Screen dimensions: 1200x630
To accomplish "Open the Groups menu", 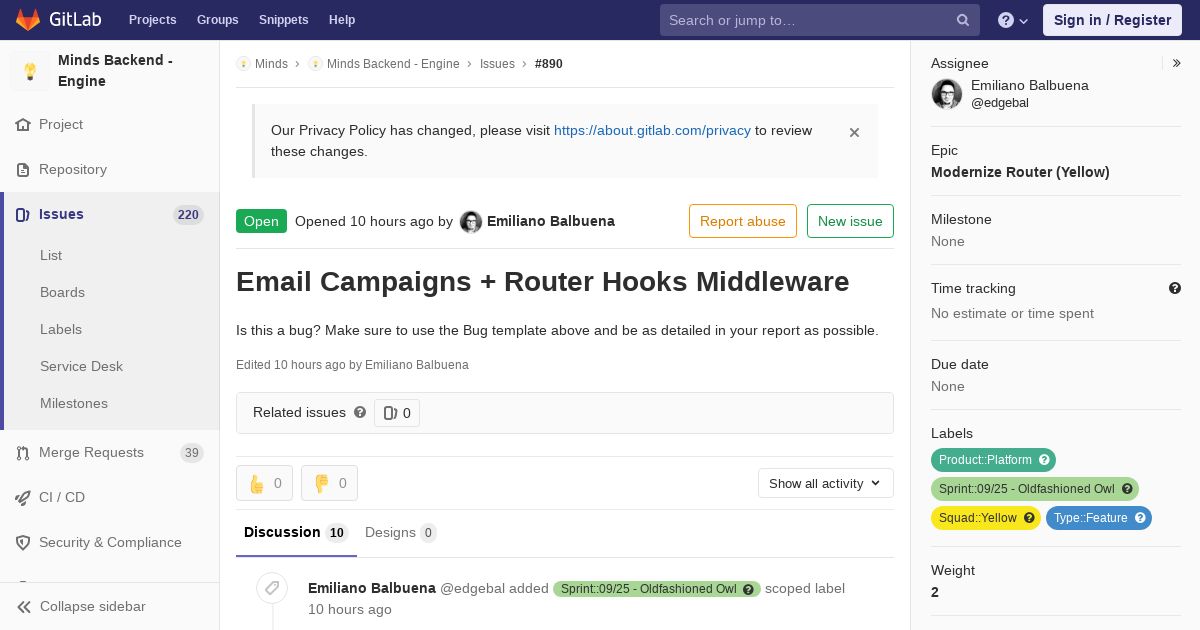I will click(x=217, y=20).
